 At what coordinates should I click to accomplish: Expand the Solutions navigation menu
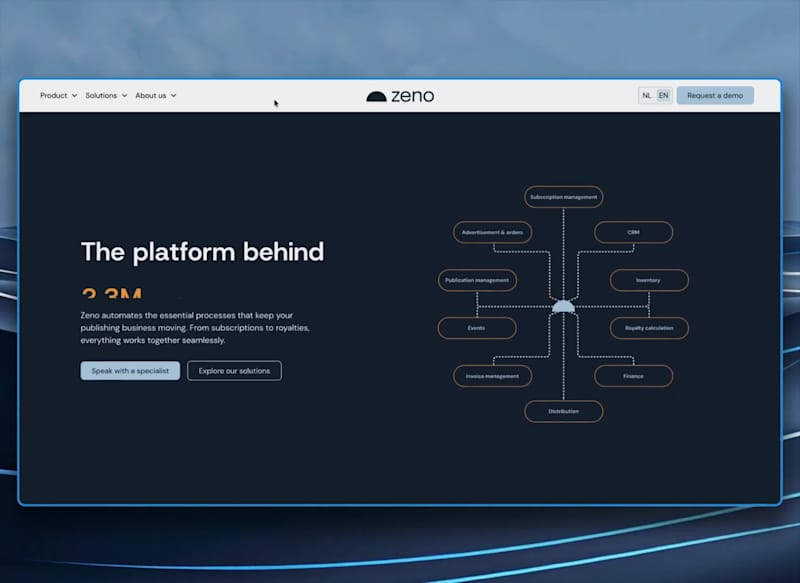pyautogui.click(x=106, y=95)
